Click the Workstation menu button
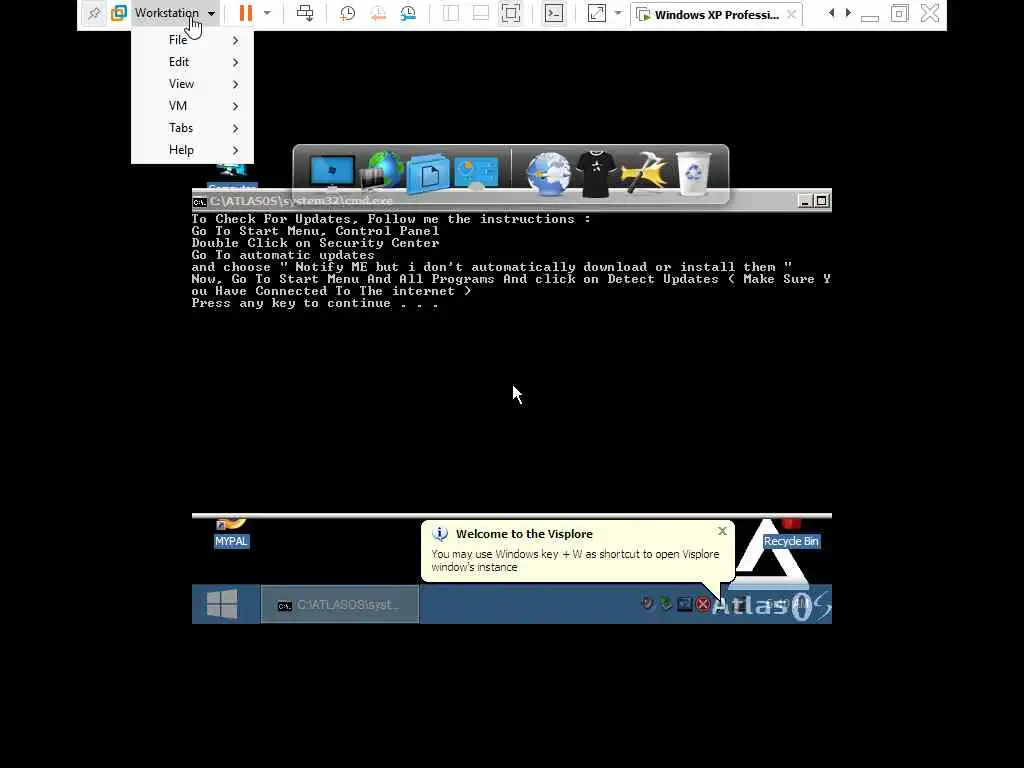This screenshot has height=768, width=1024. 174,13
